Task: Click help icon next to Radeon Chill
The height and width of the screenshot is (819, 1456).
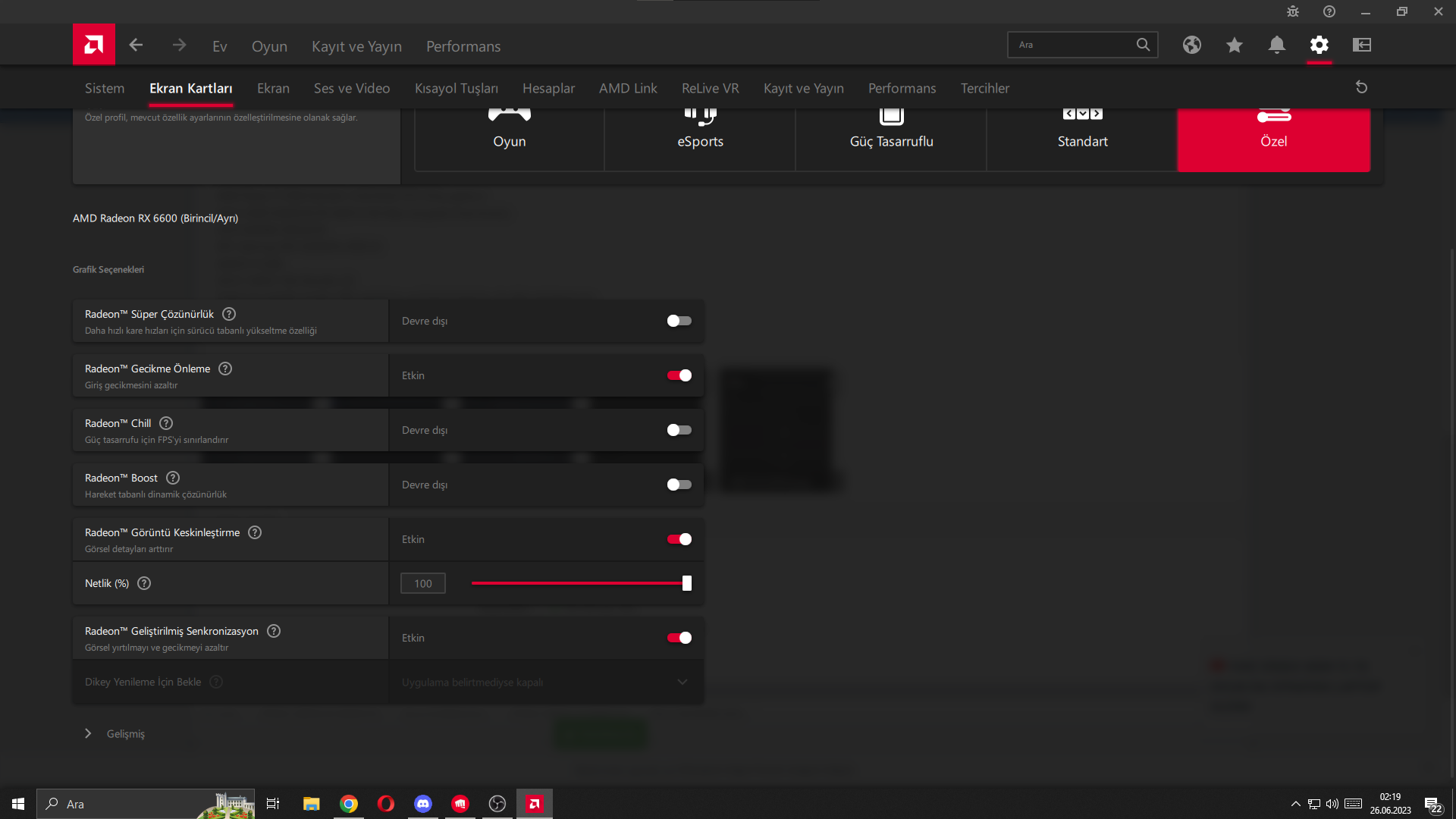Action: [x=166, y=423]
